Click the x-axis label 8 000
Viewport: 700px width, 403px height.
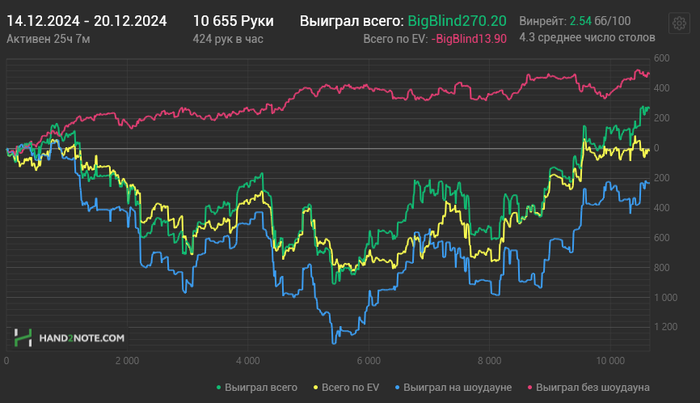tap(490, 361)
